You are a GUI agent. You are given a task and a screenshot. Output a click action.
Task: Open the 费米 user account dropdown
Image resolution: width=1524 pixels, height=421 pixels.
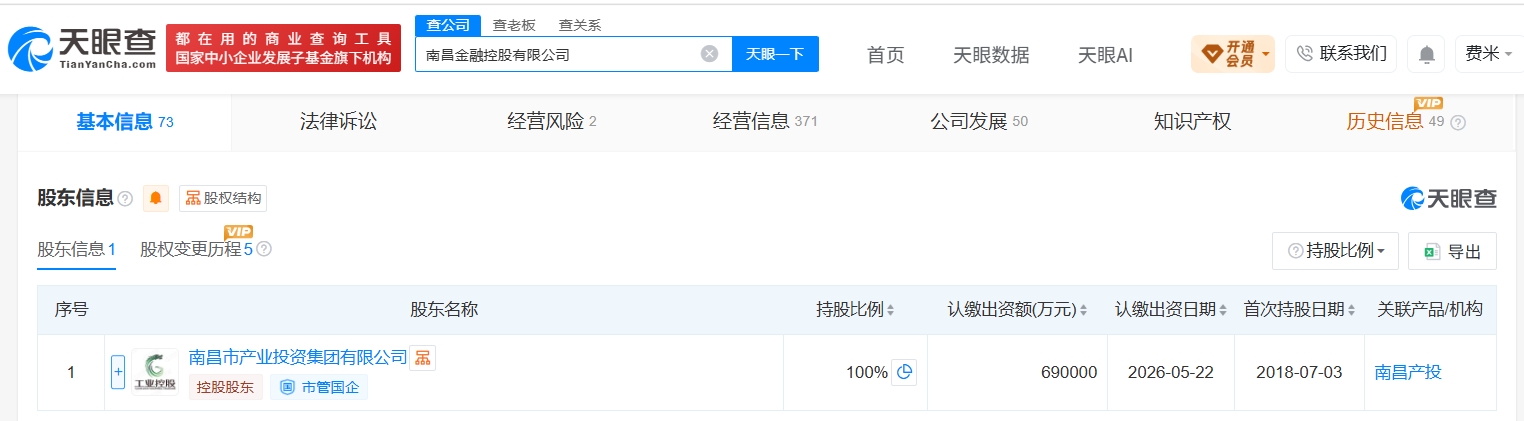pyautogui.click(x=1488, y=54)
